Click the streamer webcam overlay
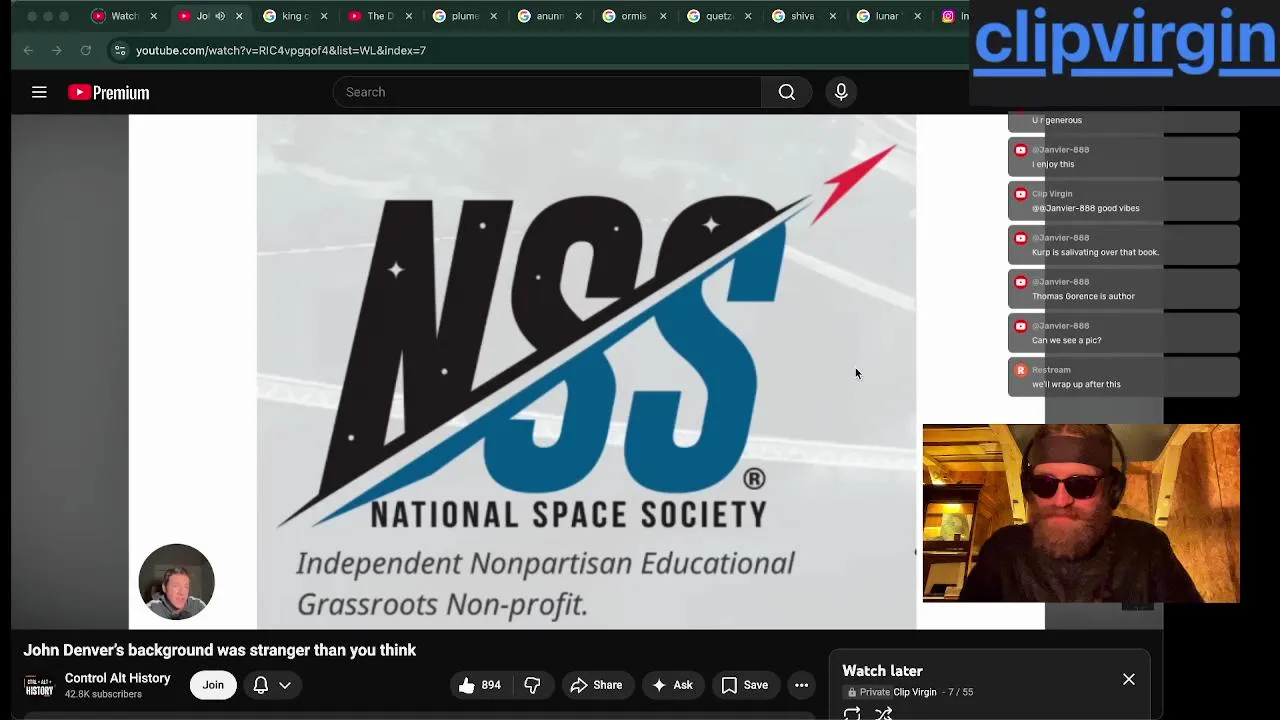 (1081, 513)
